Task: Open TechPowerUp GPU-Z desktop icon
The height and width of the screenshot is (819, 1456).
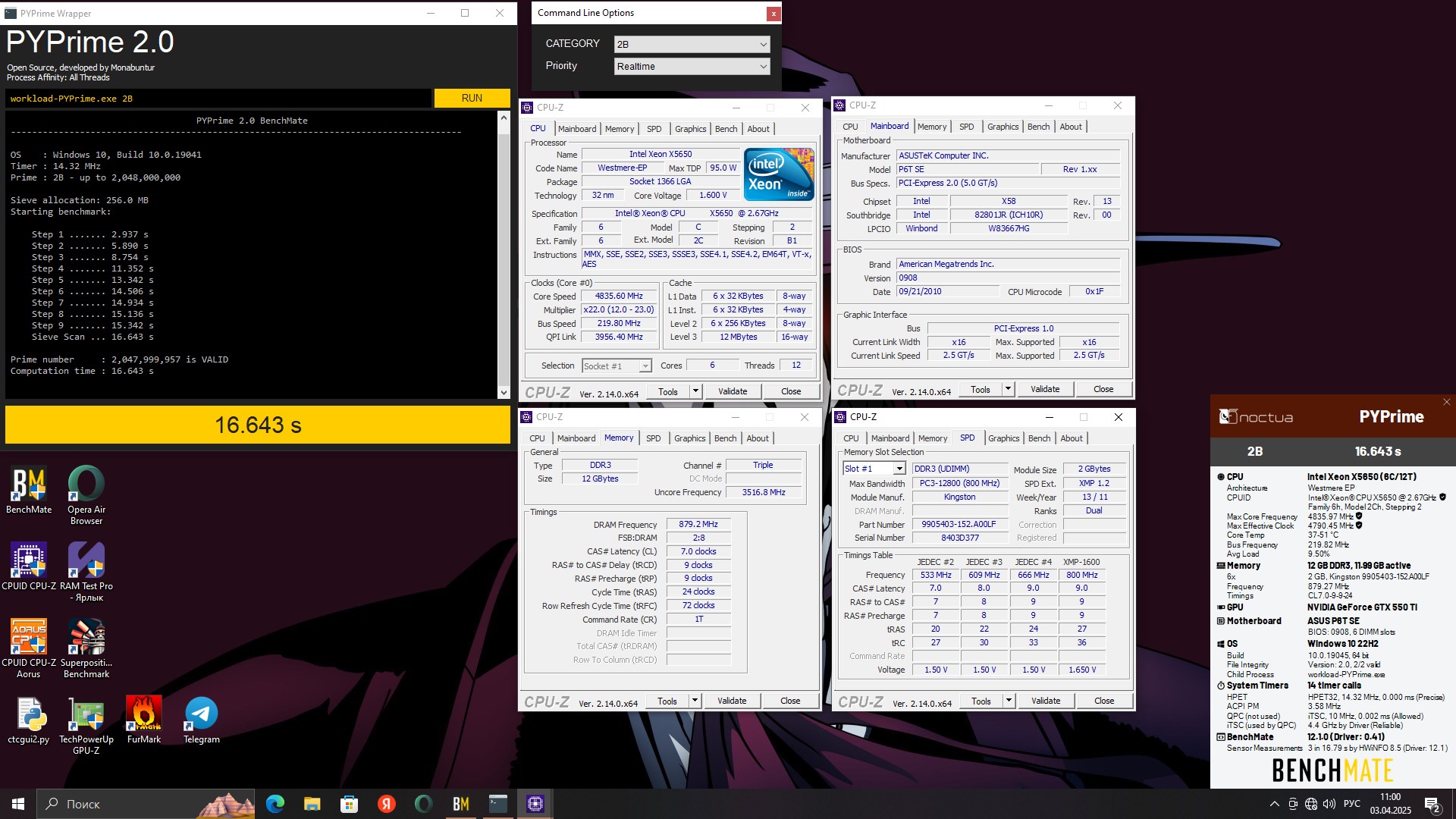Action: tap(86, 726)
